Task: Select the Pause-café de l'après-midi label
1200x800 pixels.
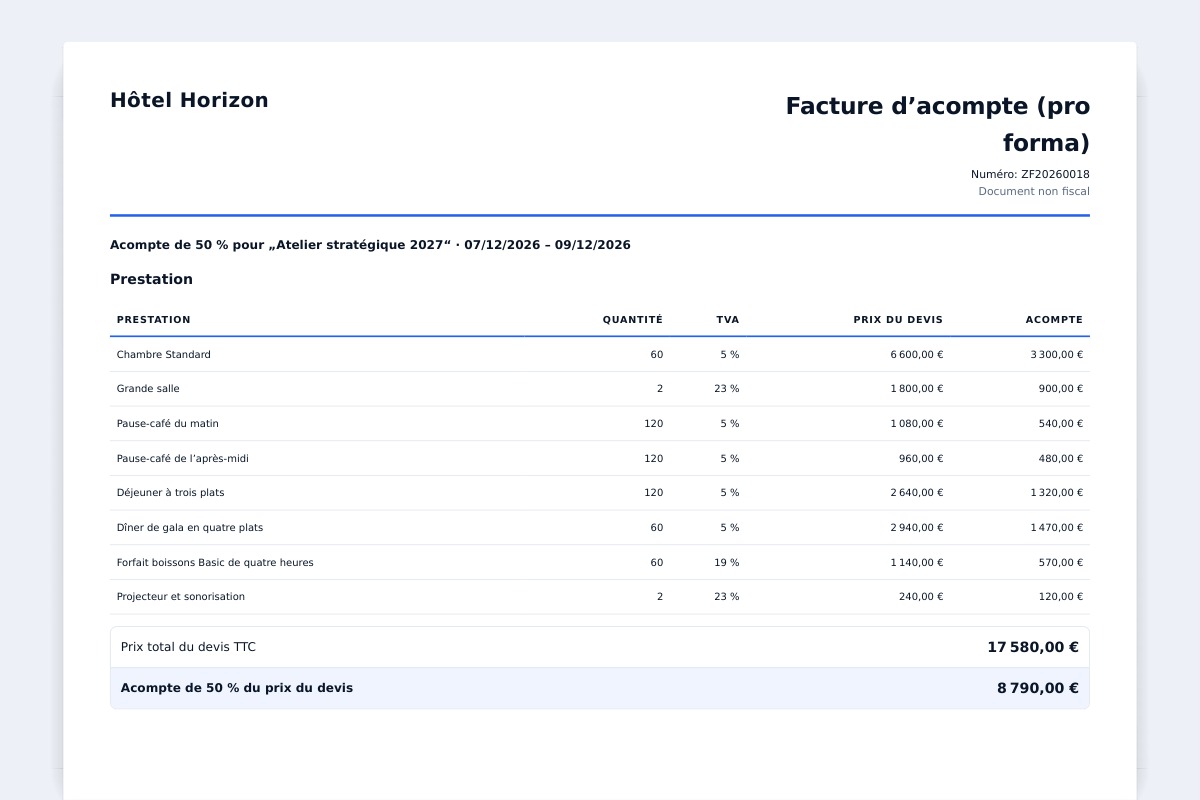Action: click(183, 458)
